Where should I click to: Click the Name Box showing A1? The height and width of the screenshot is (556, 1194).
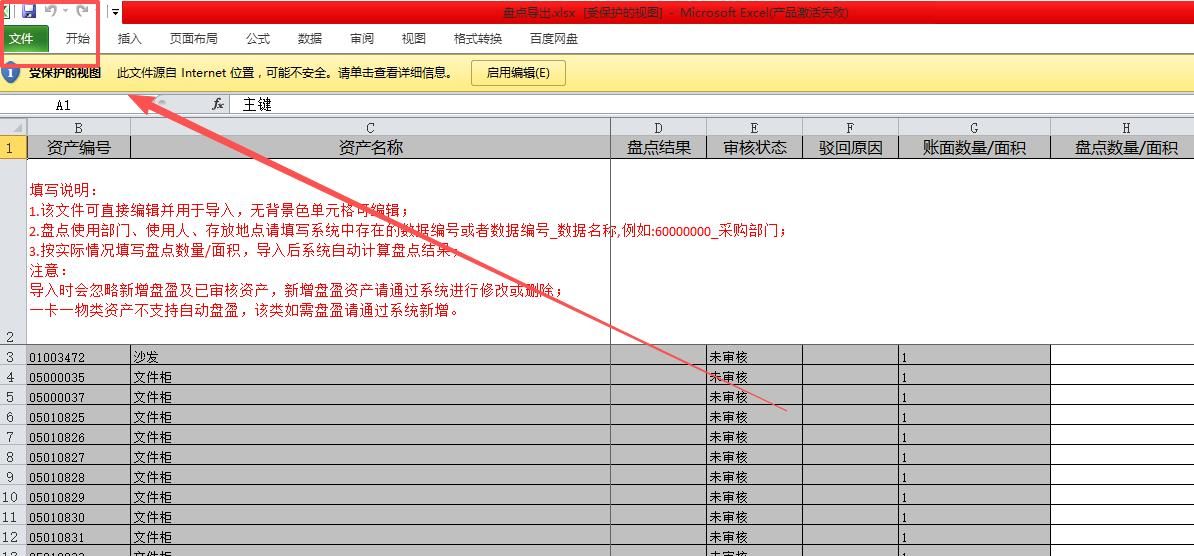64,105
